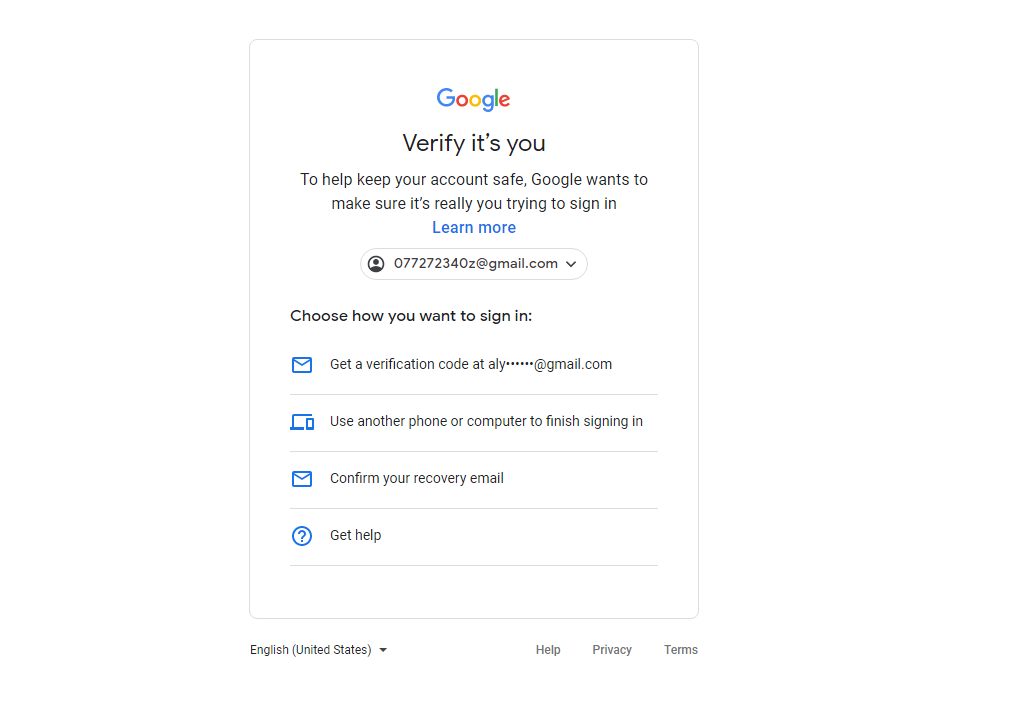Click the envelope icon beside verification code option
This screenshot has width=1018, height=716.
302,365
